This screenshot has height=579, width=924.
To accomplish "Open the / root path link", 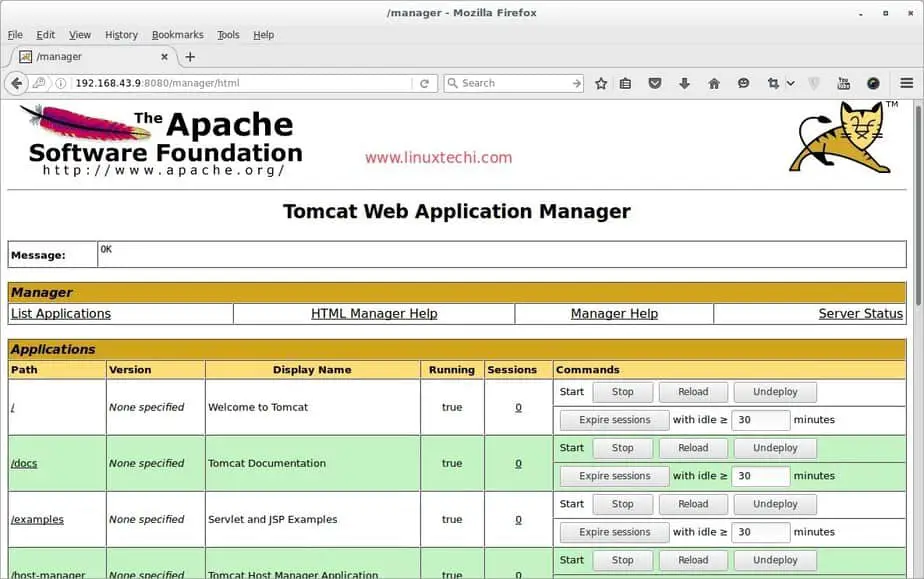I will [x=13, y=407].
